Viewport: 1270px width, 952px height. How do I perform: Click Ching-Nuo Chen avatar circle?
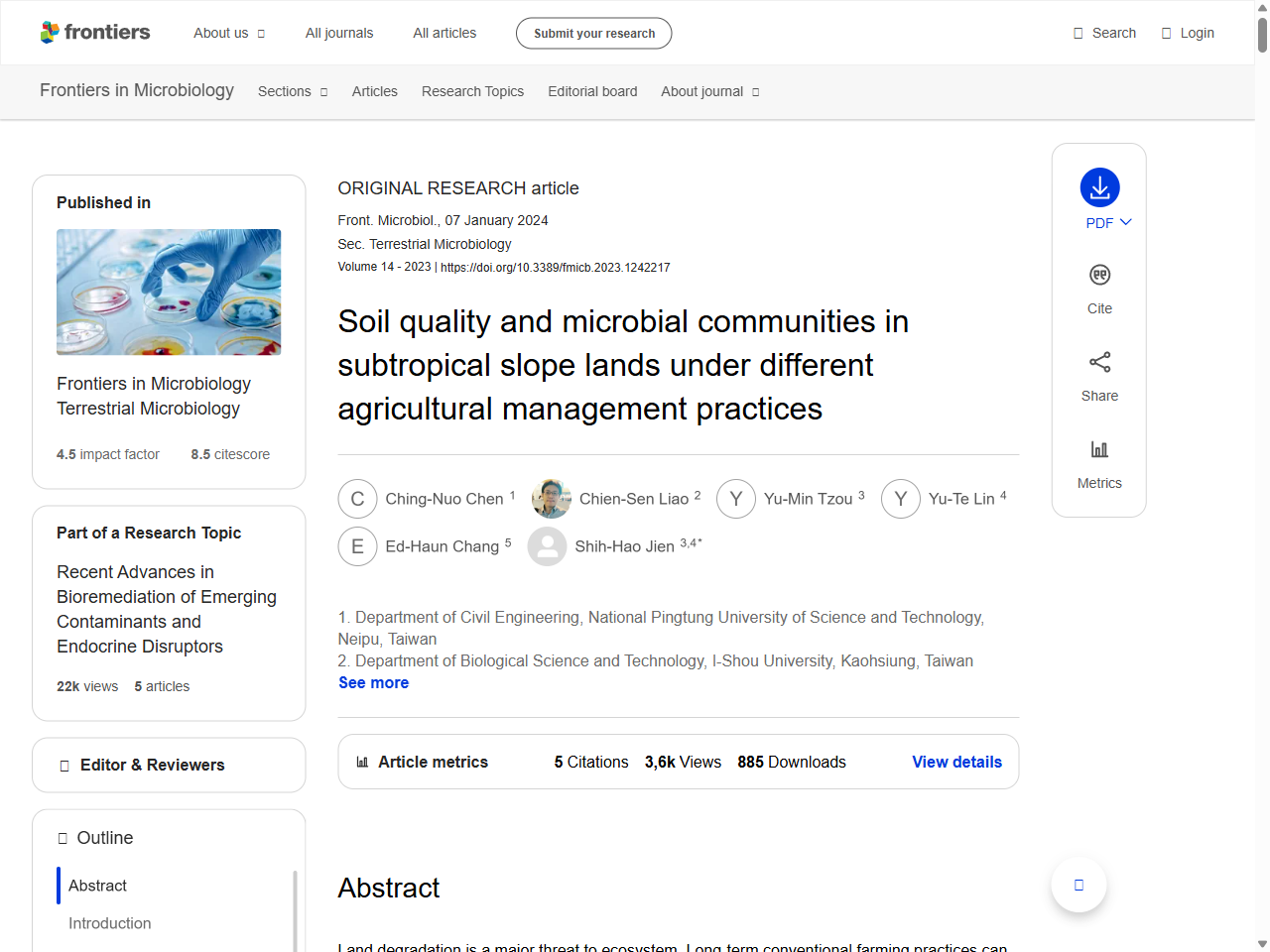pyautogui.click(x=357, y=499)
